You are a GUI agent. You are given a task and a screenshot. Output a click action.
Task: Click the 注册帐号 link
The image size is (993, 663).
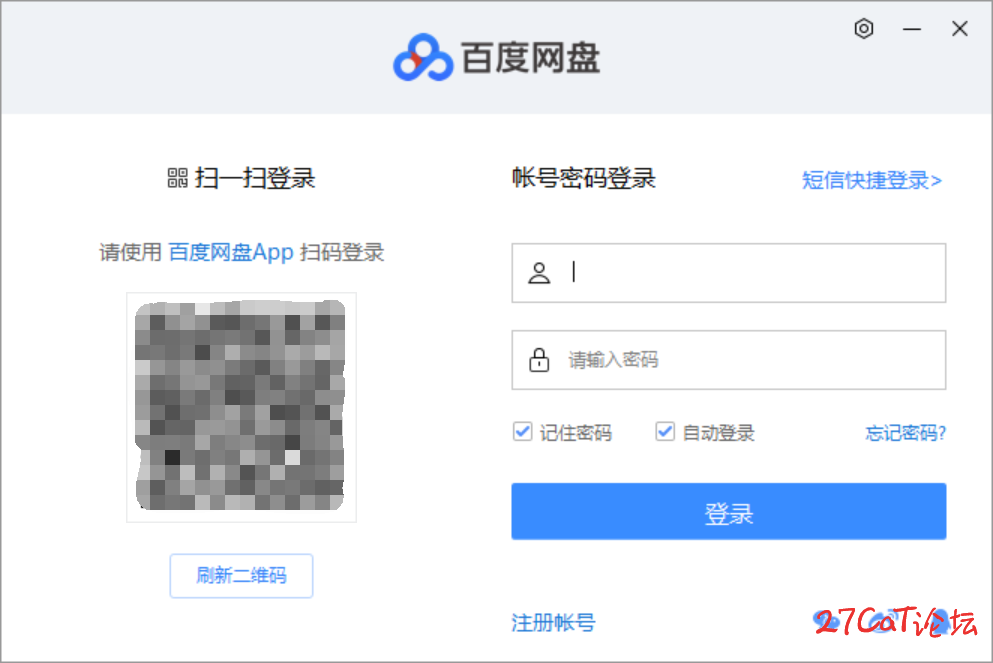pos(553,623)
